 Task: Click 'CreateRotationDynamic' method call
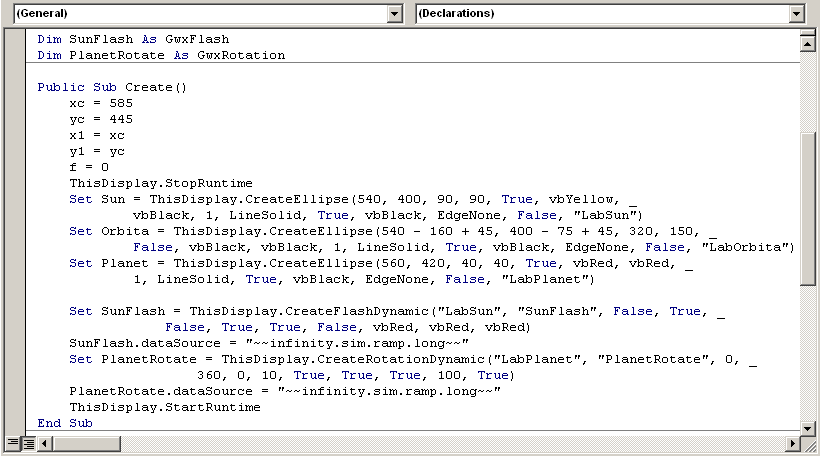pyautogui.click(x=401, y=359)
